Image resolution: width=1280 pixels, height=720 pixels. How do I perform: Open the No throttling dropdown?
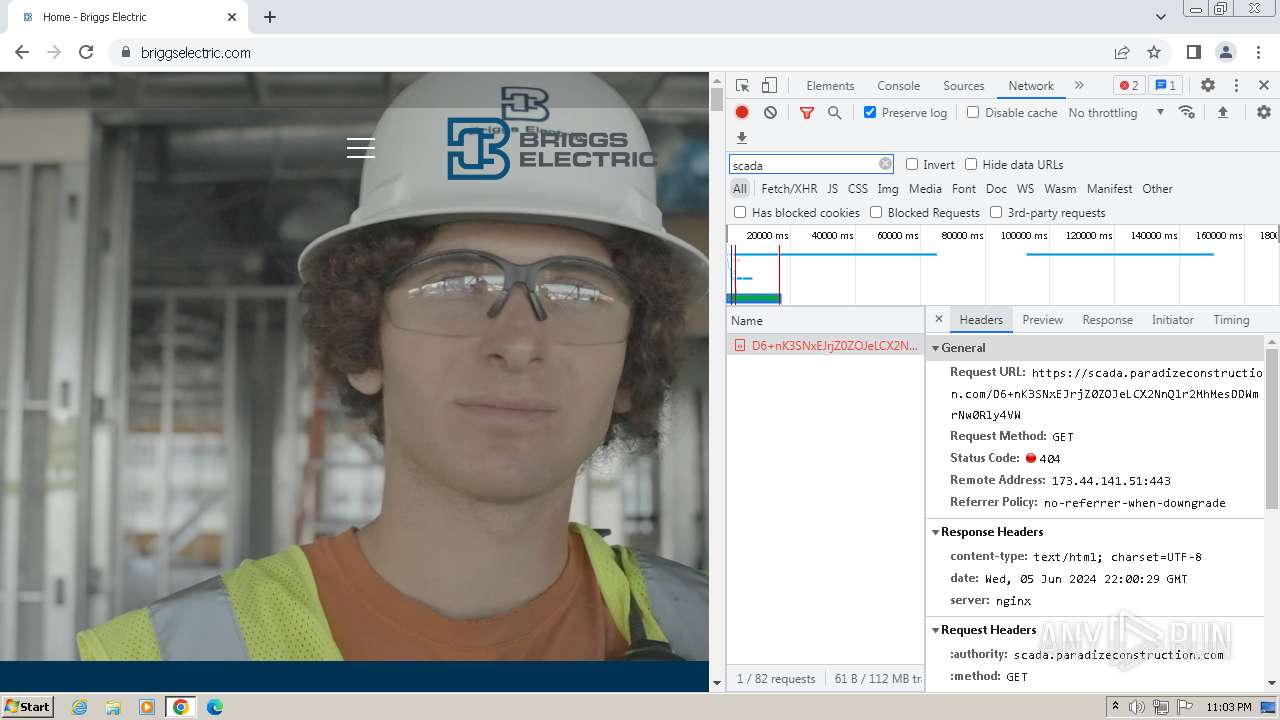tap(1116, 112)
